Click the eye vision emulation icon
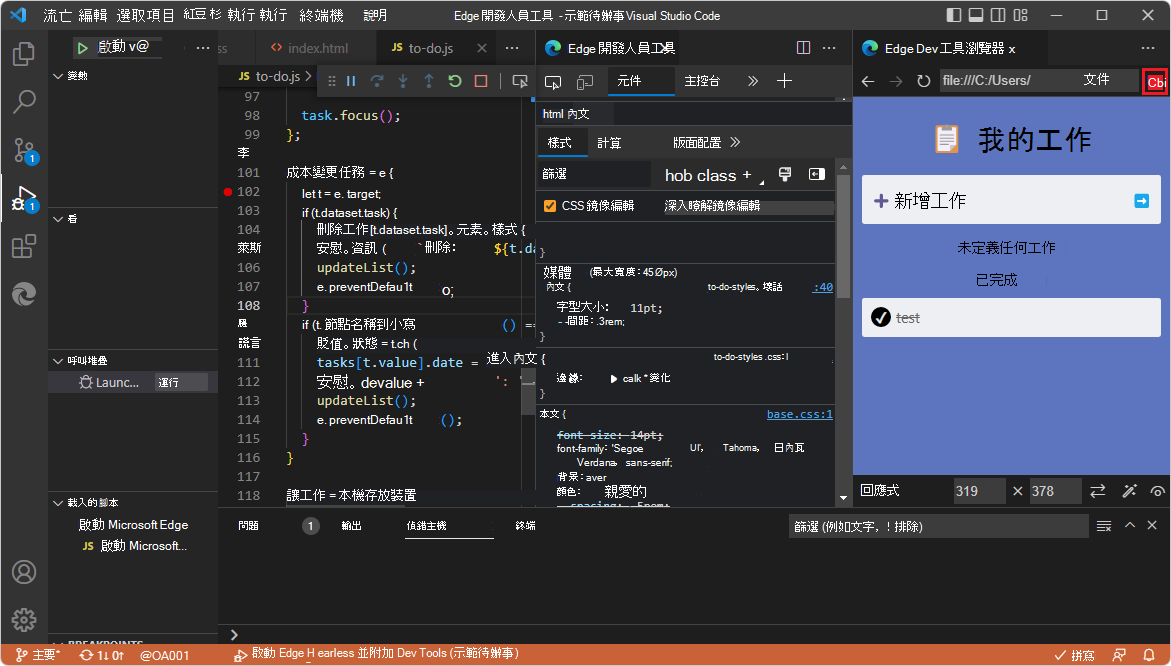The image size is (1171, 666). pos(1158,491)
